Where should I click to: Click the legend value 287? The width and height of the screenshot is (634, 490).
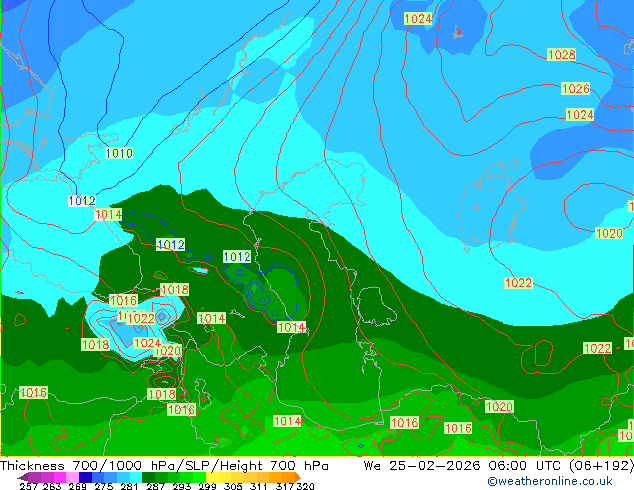click(155, 486)
